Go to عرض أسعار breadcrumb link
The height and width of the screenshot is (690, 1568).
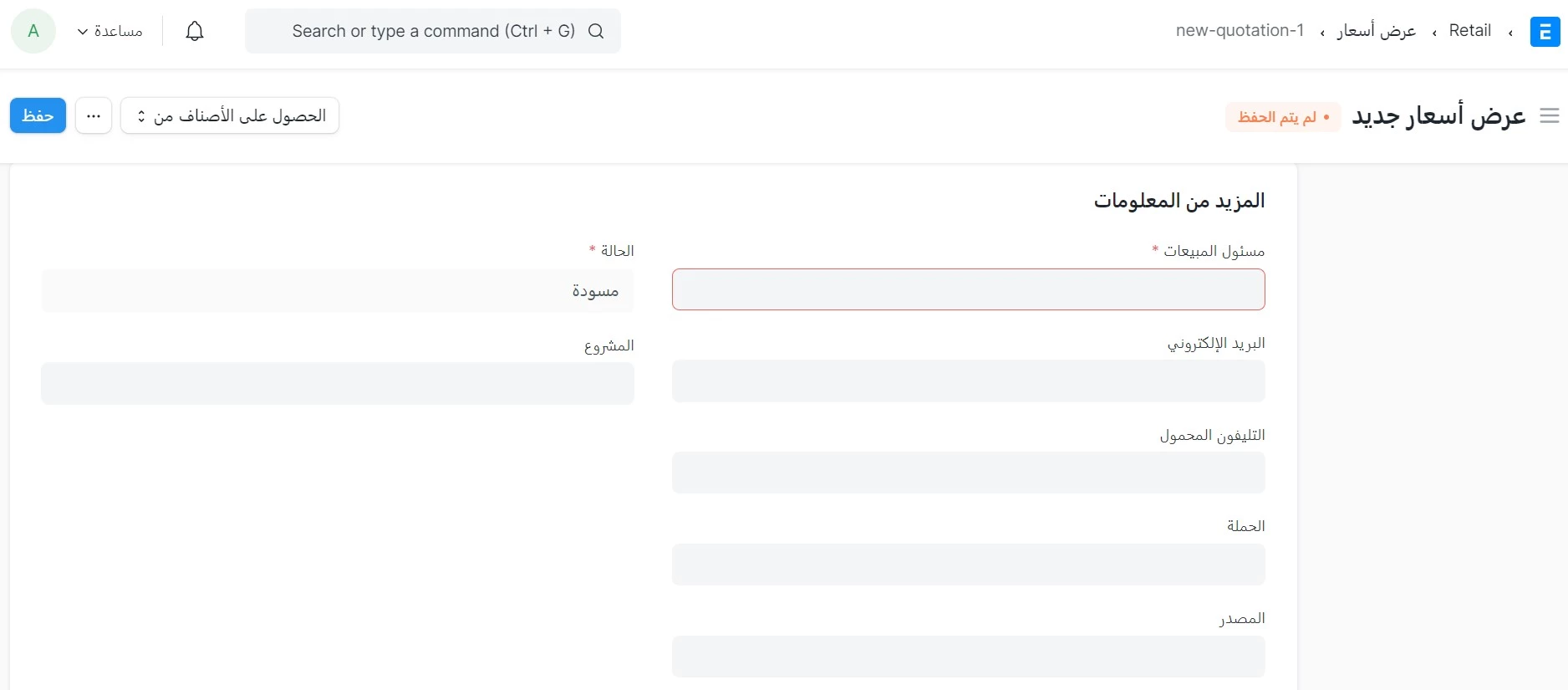click(x=1377, y=31)
